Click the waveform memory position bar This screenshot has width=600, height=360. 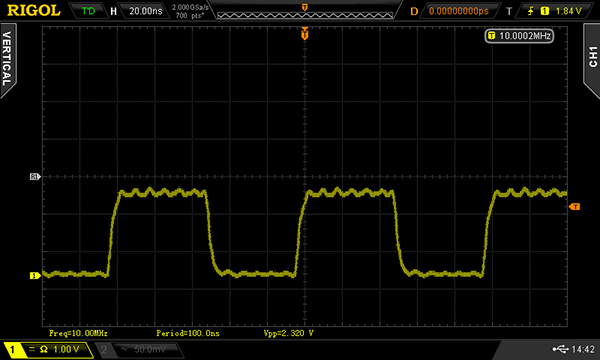click(x=305, y=15)
